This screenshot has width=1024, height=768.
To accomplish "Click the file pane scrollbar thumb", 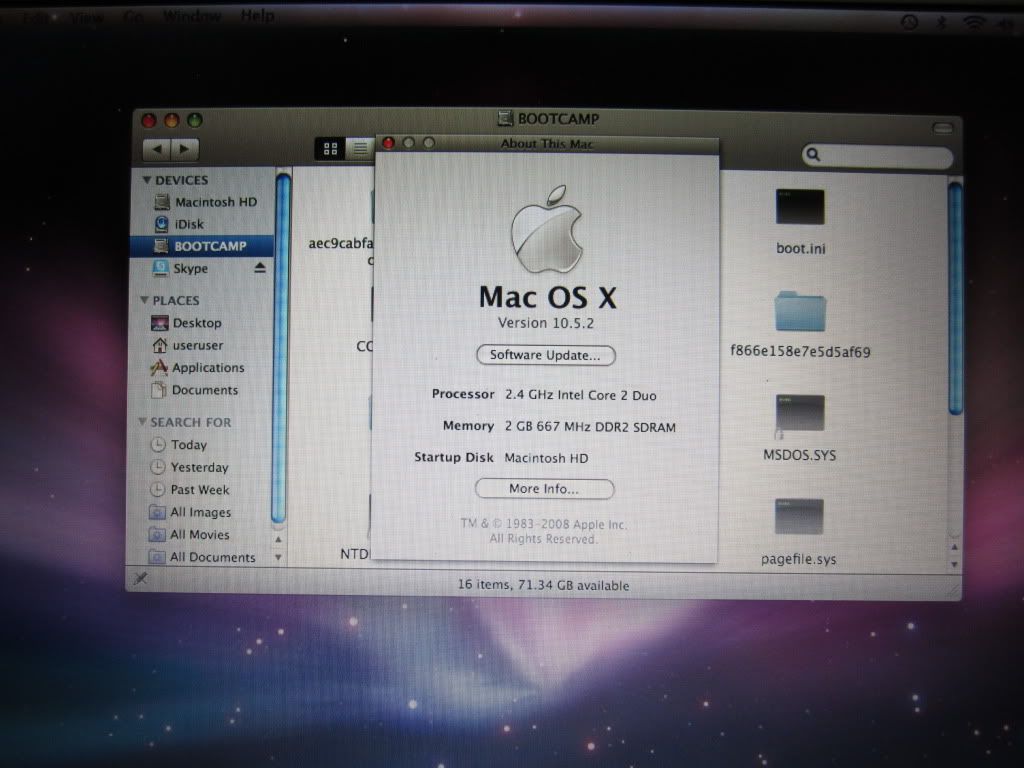I will click(x=955, y=298).
